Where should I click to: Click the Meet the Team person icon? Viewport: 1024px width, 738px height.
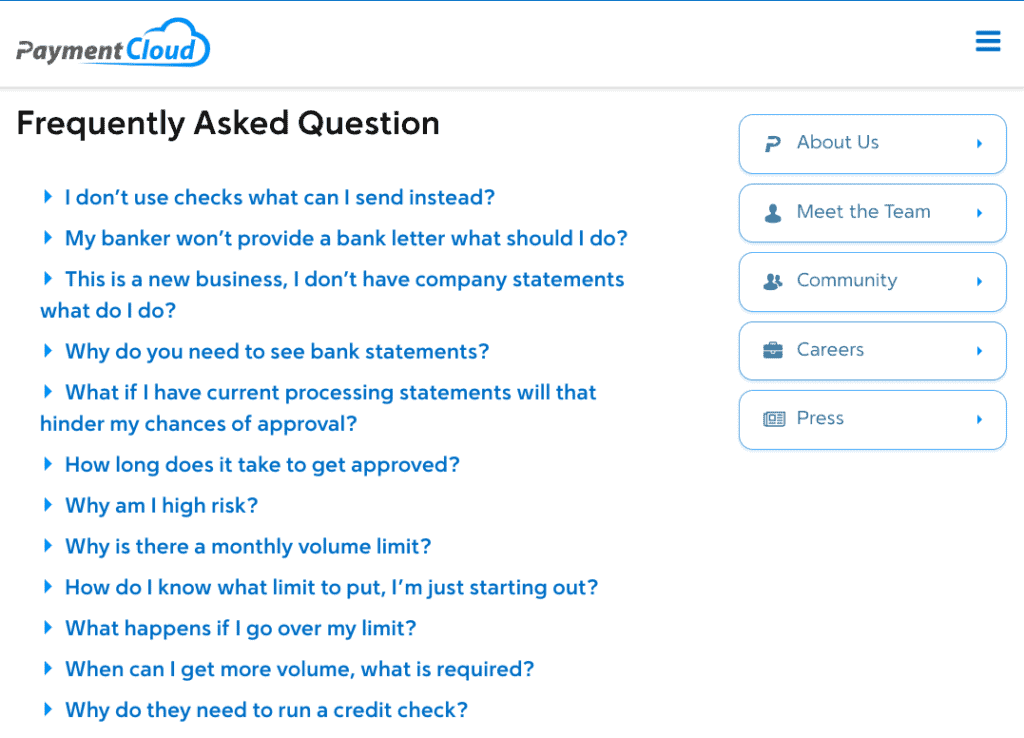[772, 213]
